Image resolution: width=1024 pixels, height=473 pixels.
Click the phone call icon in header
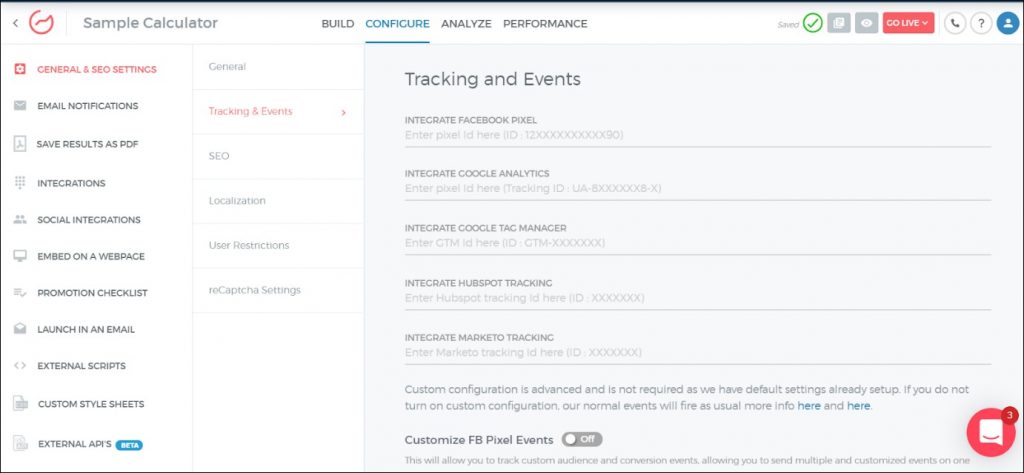click(955, 23)
